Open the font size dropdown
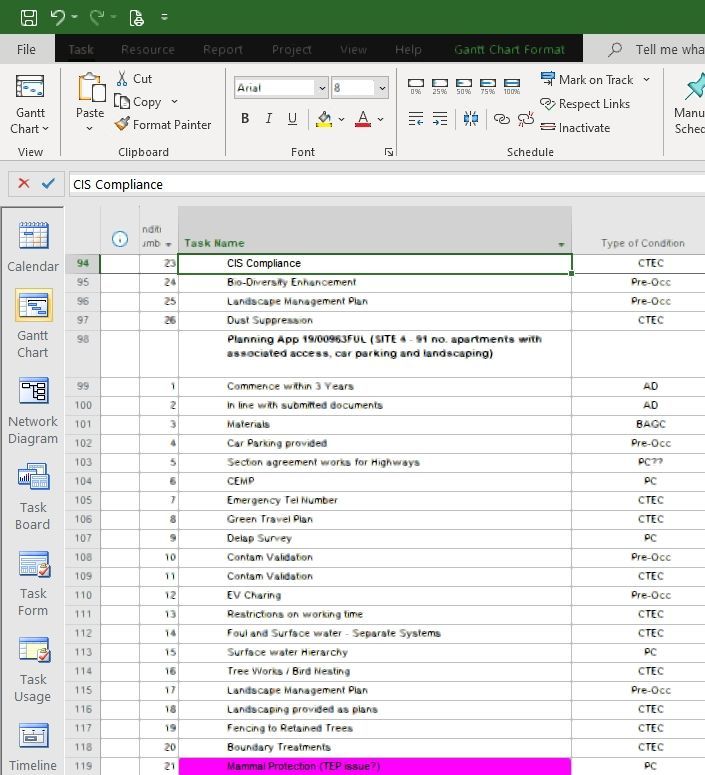Viewport: 705px width, 775px height. (x=382, y=88)
